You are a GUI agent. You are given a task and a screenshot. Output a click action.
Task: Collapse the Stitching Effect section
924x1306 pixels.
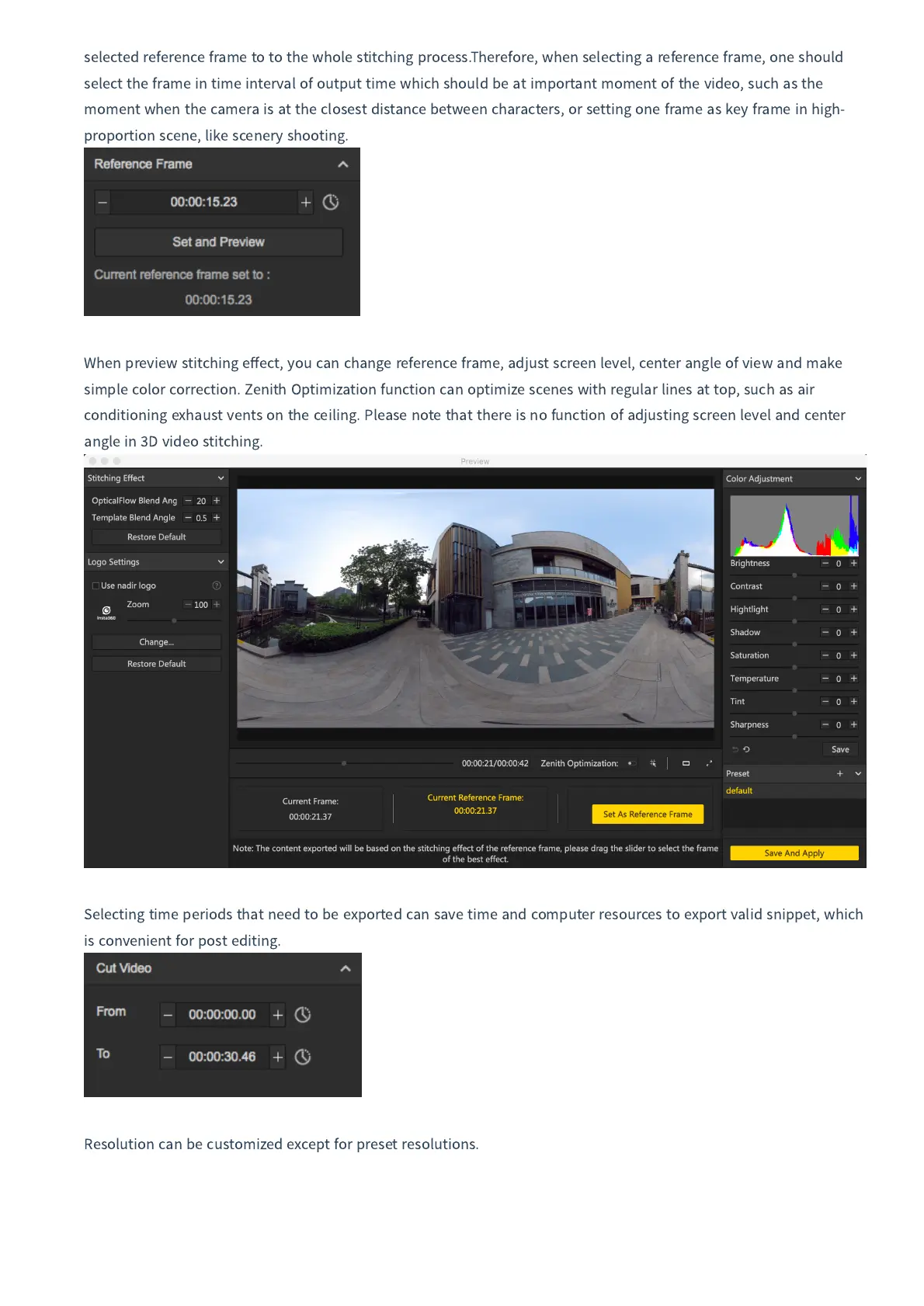(x=221, y=478)
